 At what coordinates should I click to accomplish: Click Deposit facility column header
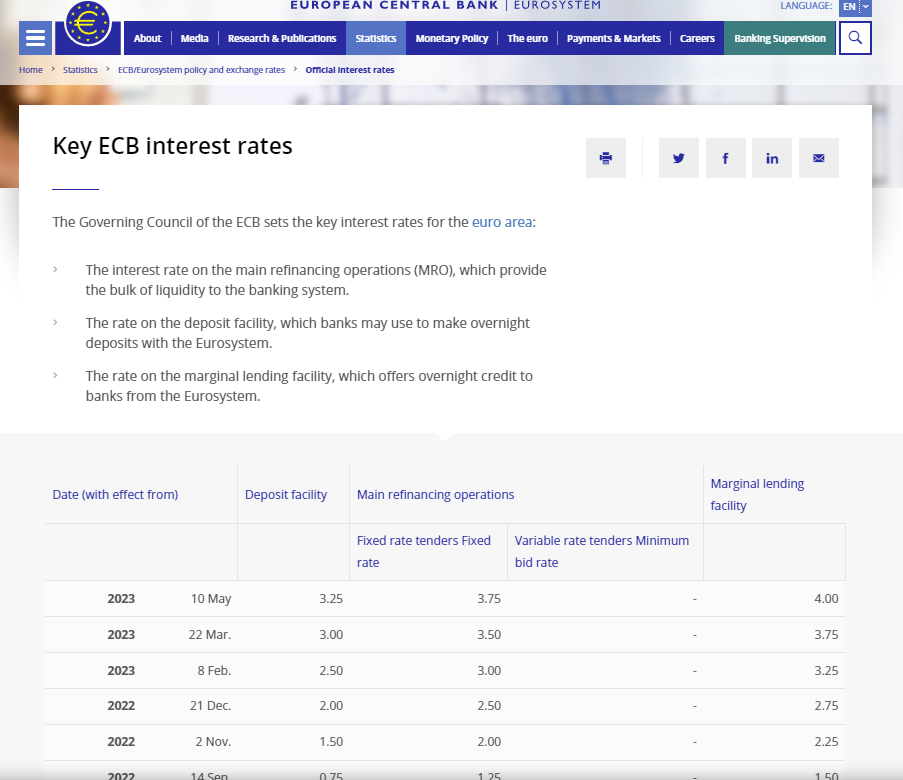point(286,495)
